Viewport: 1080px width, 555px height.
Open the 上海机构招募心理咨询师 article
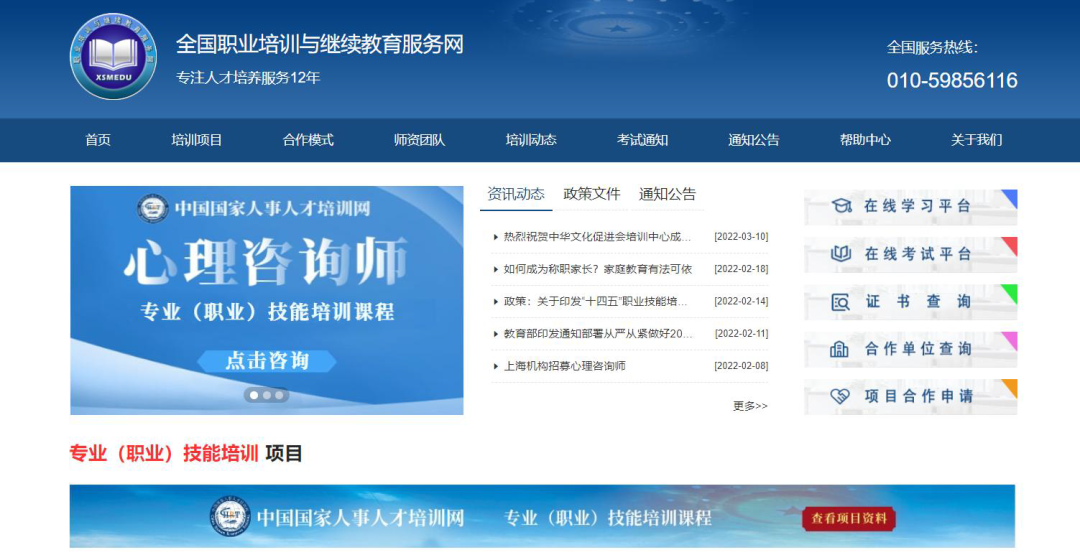tap(565, 366)
